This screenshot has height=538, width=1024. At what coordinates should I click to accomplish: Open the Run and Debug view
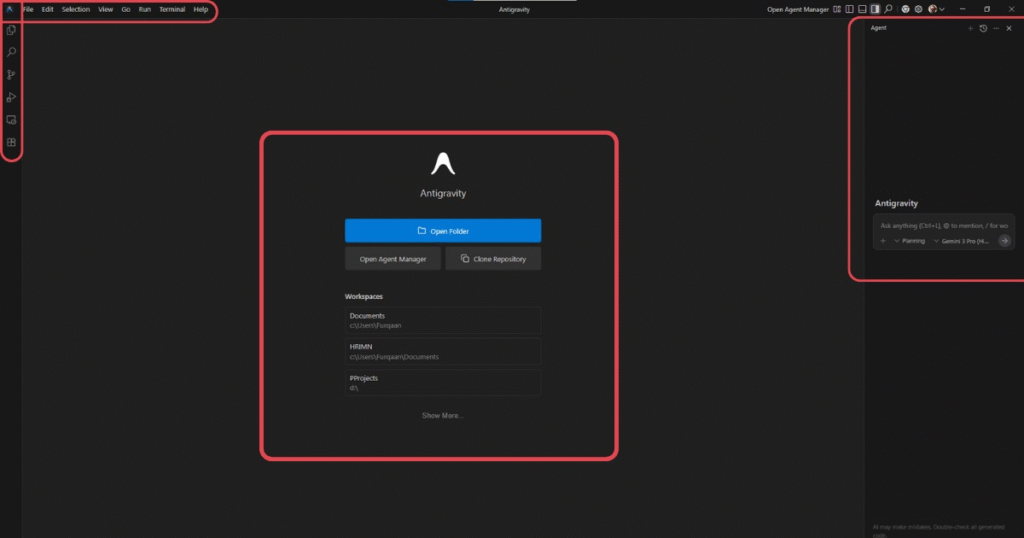click(11, 97)
